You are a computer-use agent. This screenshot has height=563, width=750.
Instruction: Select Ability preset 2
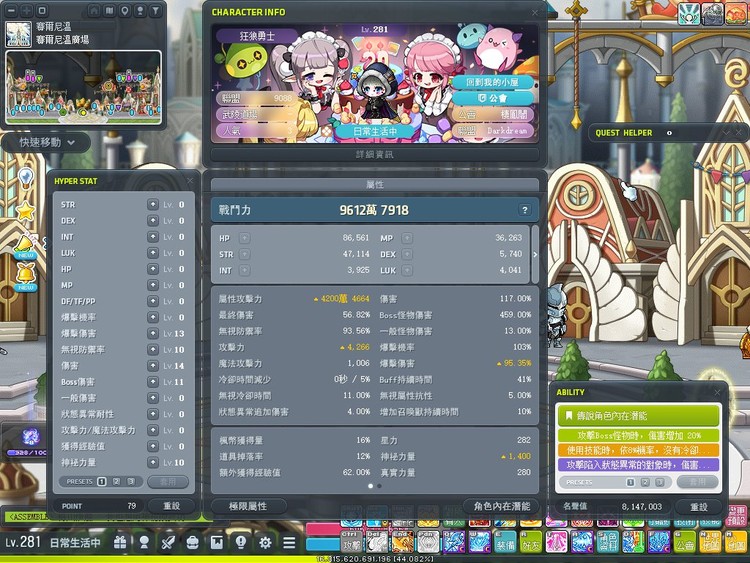click(x=645, y=482)
